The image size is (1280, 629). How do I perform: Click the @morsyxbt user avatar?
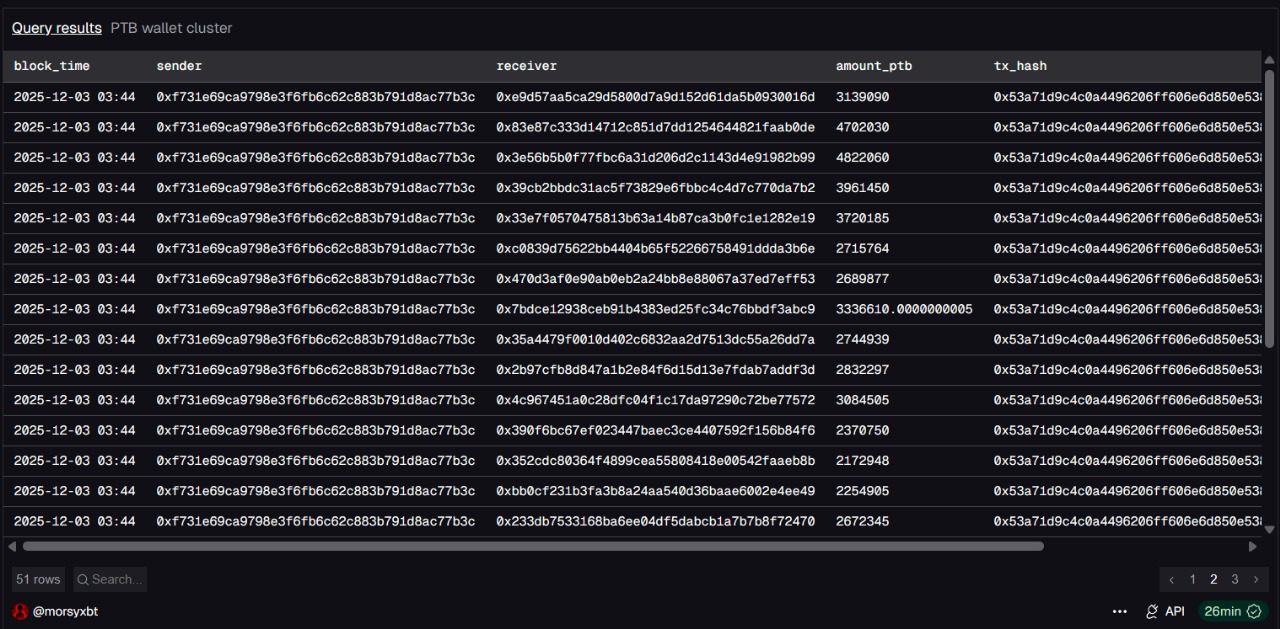click(x=20, y=611)
